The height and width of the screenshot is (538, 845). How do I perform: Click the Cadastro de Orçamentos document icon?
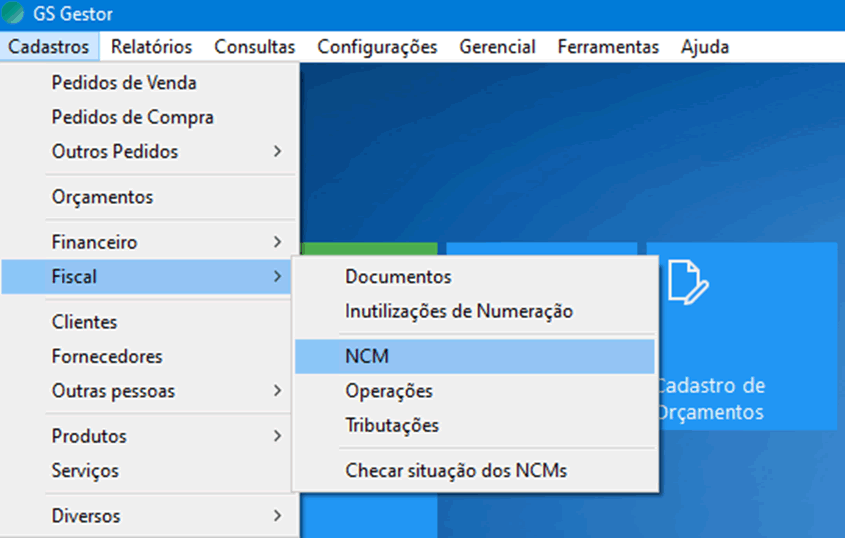pyautogui.click(x=689, y=281)
